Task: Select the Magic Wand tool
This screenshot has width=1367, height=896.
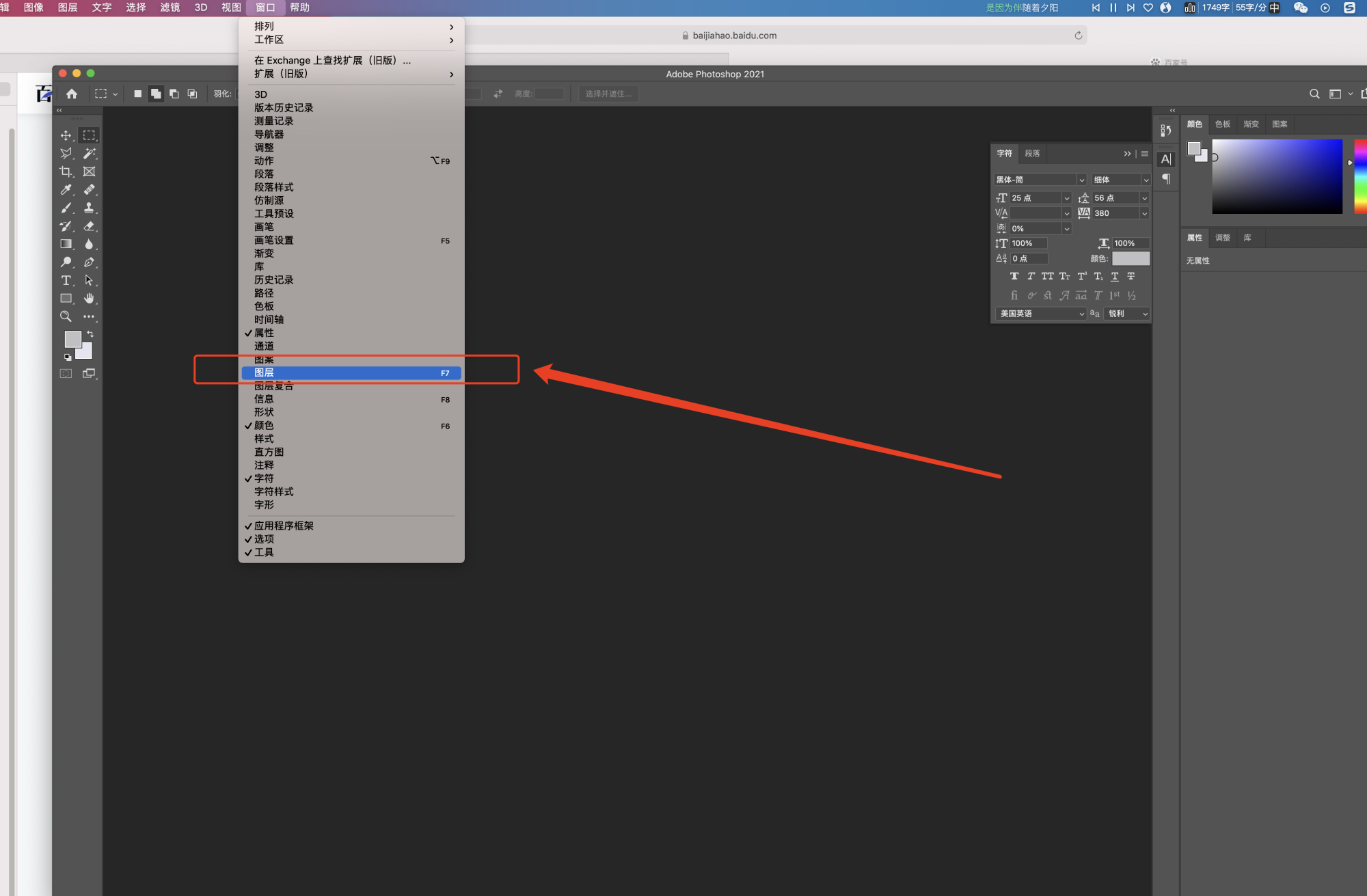Action: pos(89,154)
